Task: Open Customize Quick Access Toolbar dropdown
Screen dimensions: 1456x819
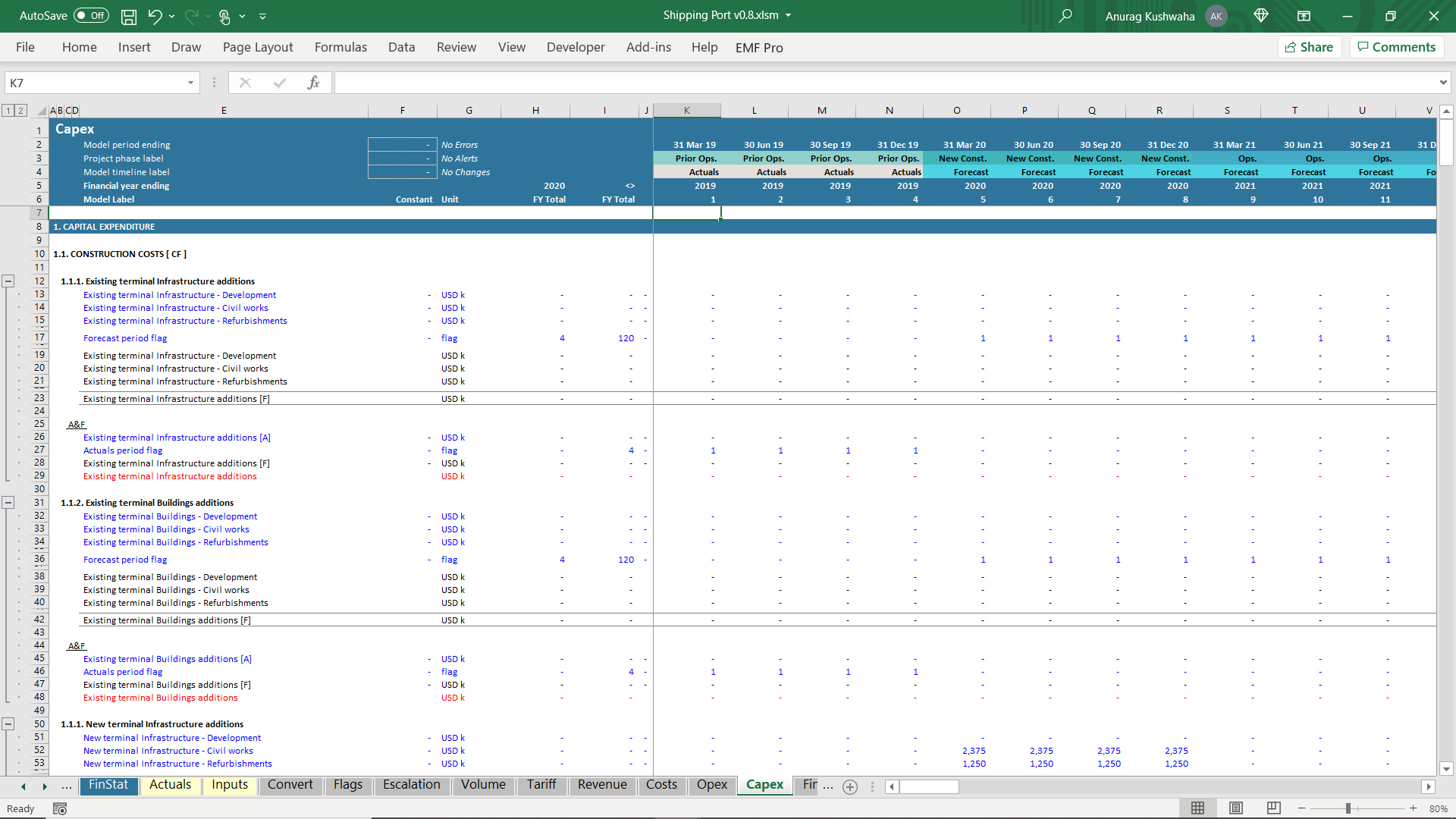Action: pyautogui.click(x=263, y=16)
